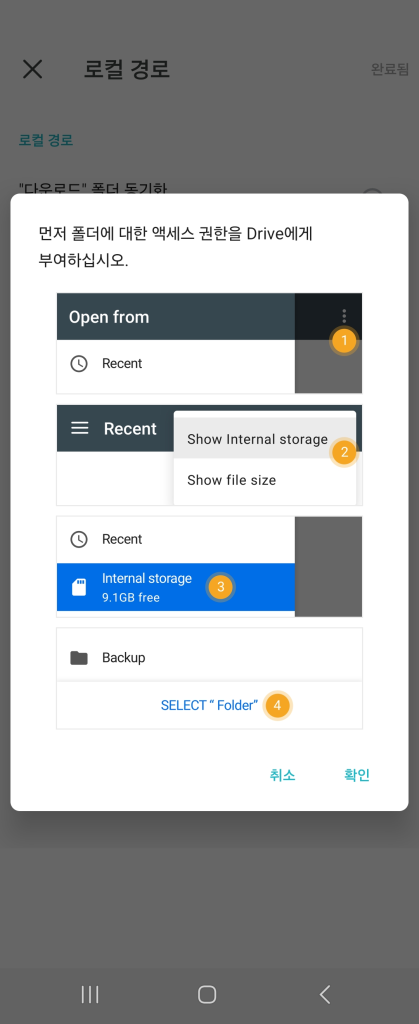Tap the Android home navigation button
This screenshot has height=1024, width=419.
pos(207,995)
